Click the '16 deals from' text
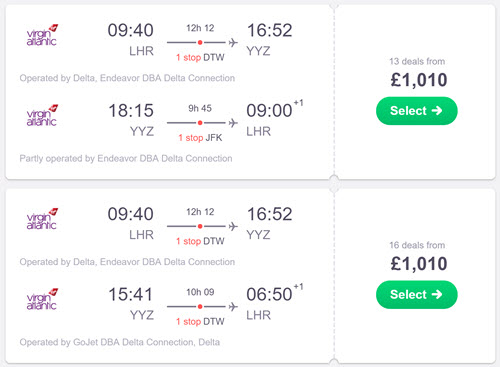 417,245
